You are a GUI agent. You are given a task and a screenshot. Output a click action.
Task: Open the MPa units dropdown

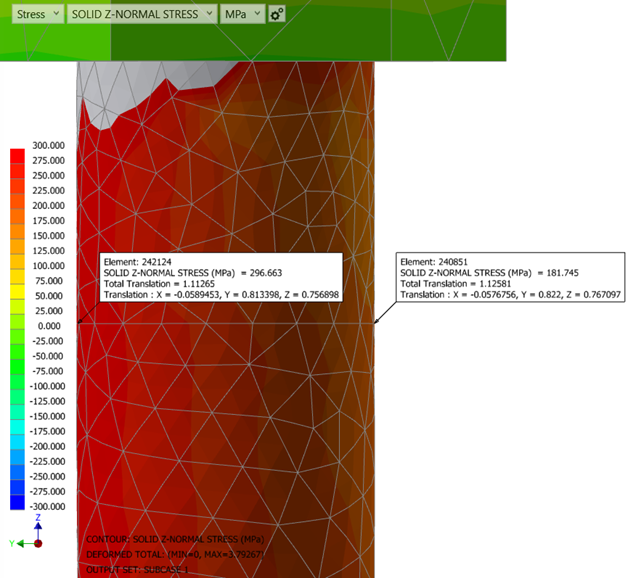(243, 14)
